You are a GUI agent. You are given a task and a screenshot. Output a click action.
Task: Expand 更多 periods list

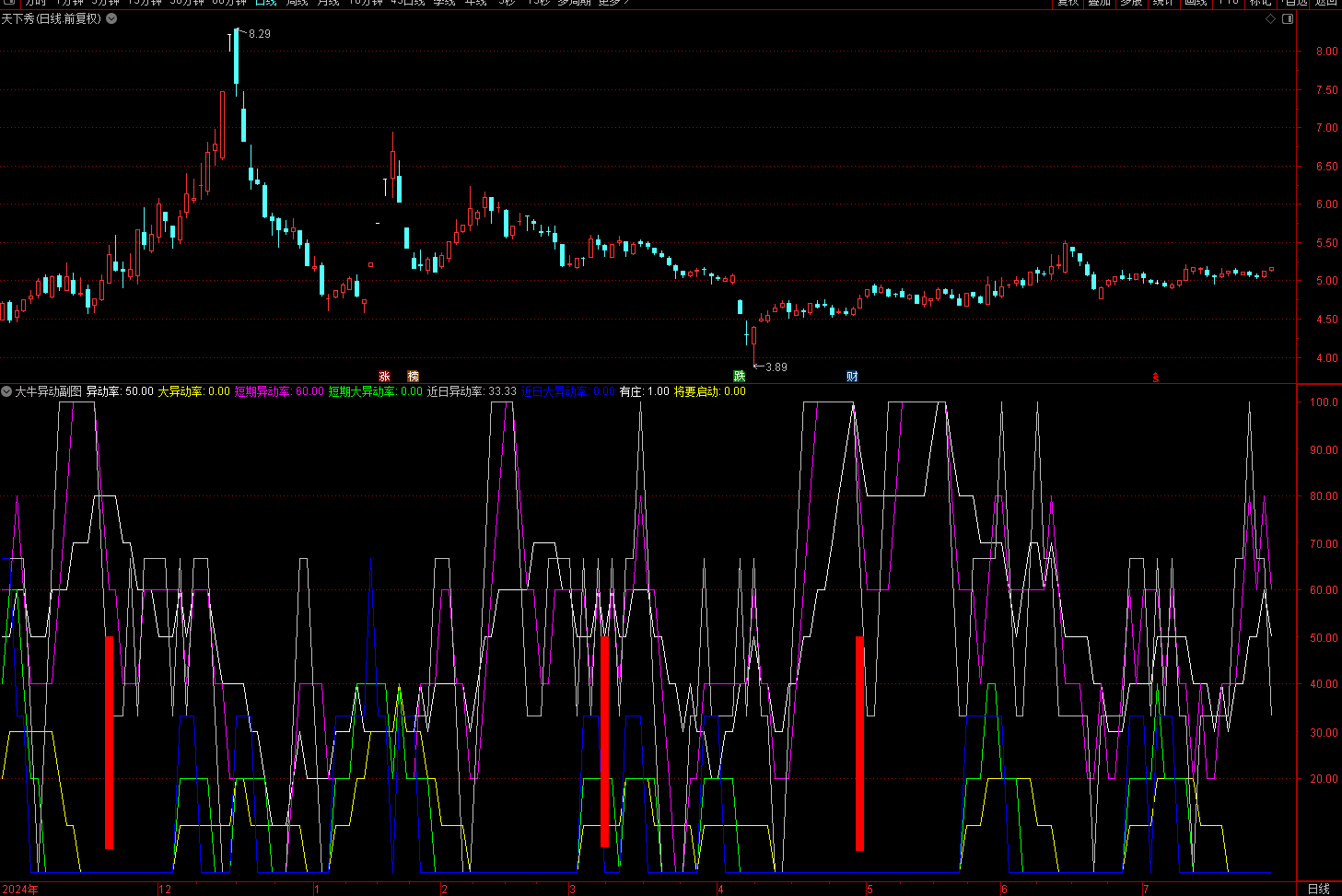(613, 3)
